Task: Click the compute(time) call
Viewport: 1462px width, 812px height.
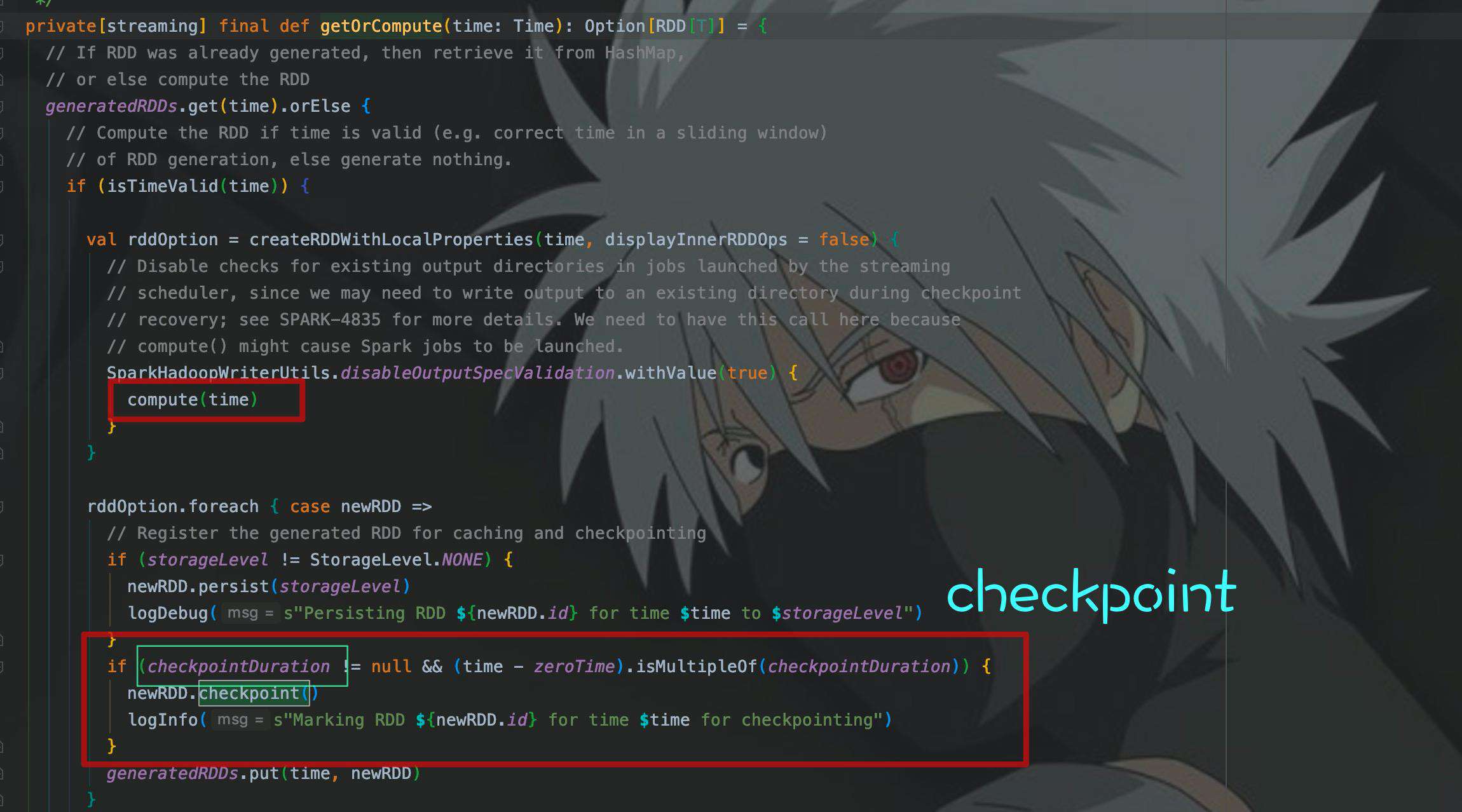Action: point(193,400)
